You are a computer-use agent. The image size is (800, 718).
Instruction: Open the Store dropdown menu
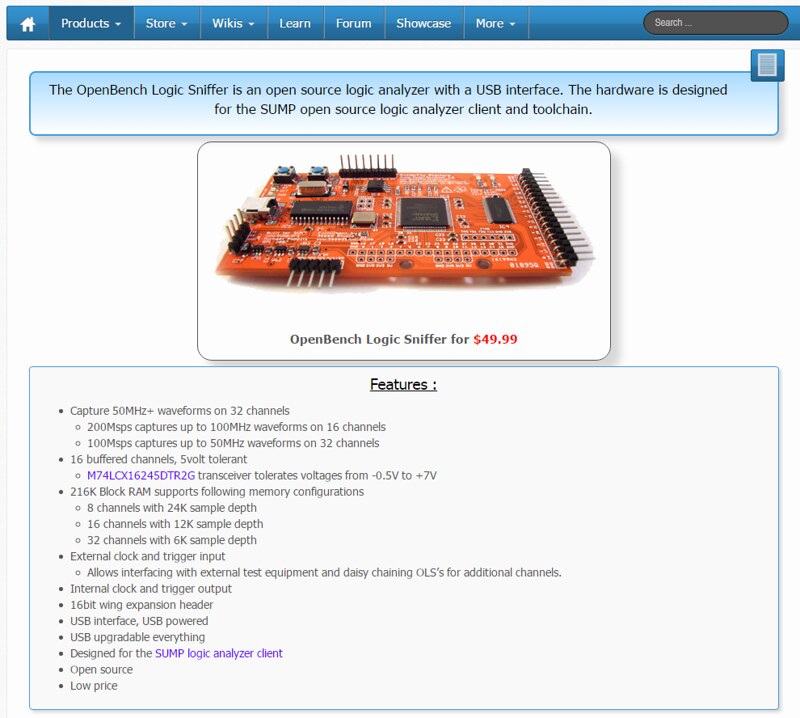[166, 23]
